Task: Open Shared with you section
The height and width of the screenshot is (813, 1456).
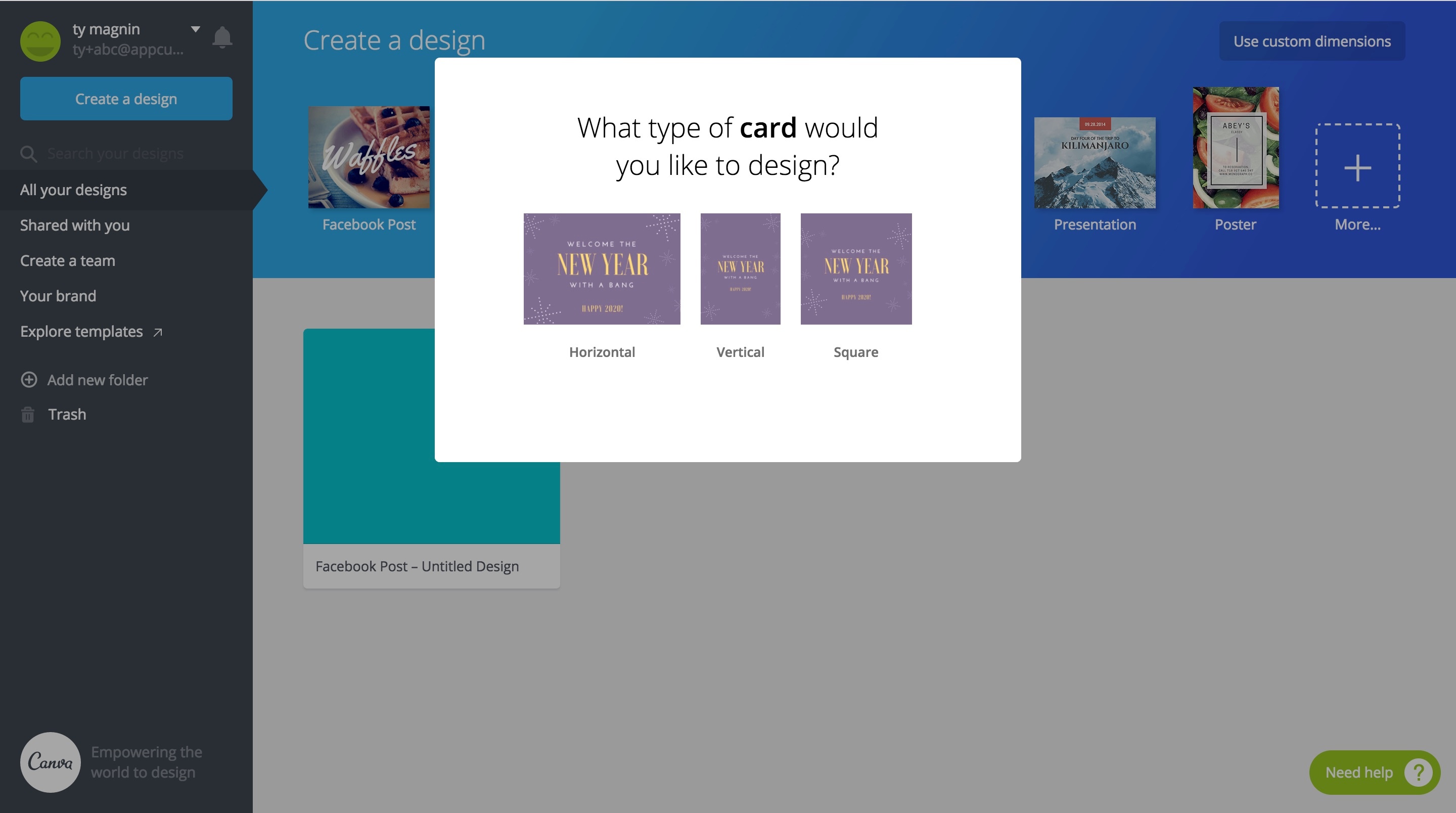Action: pyautogui.click(x=75, y=225)
